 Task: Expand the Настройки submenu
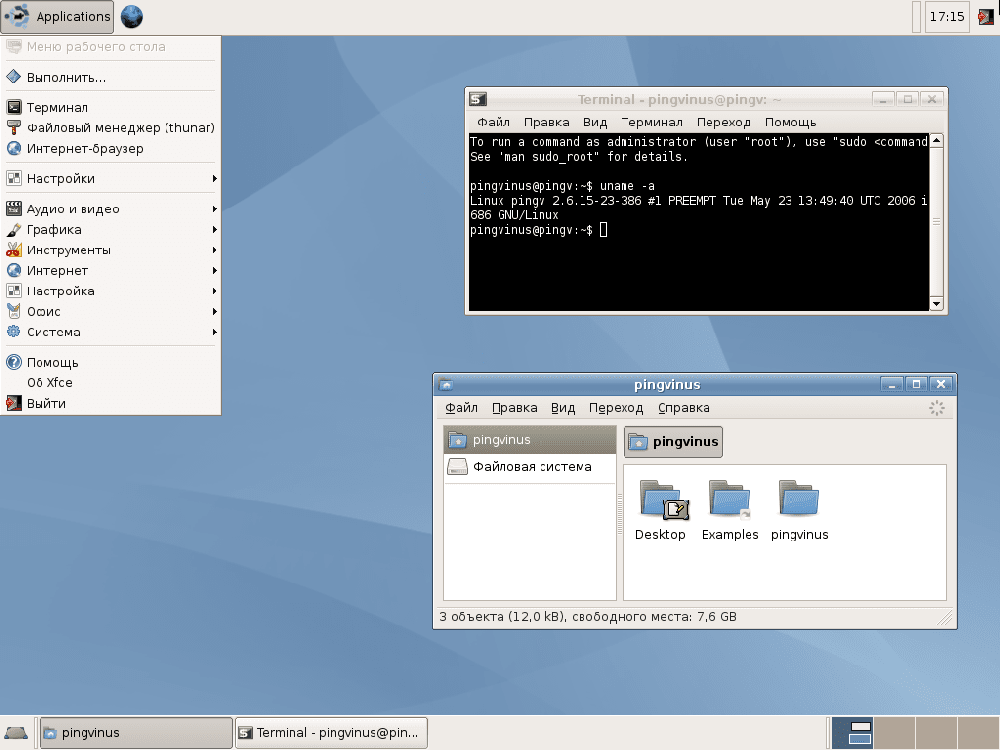tap(111, 179)
